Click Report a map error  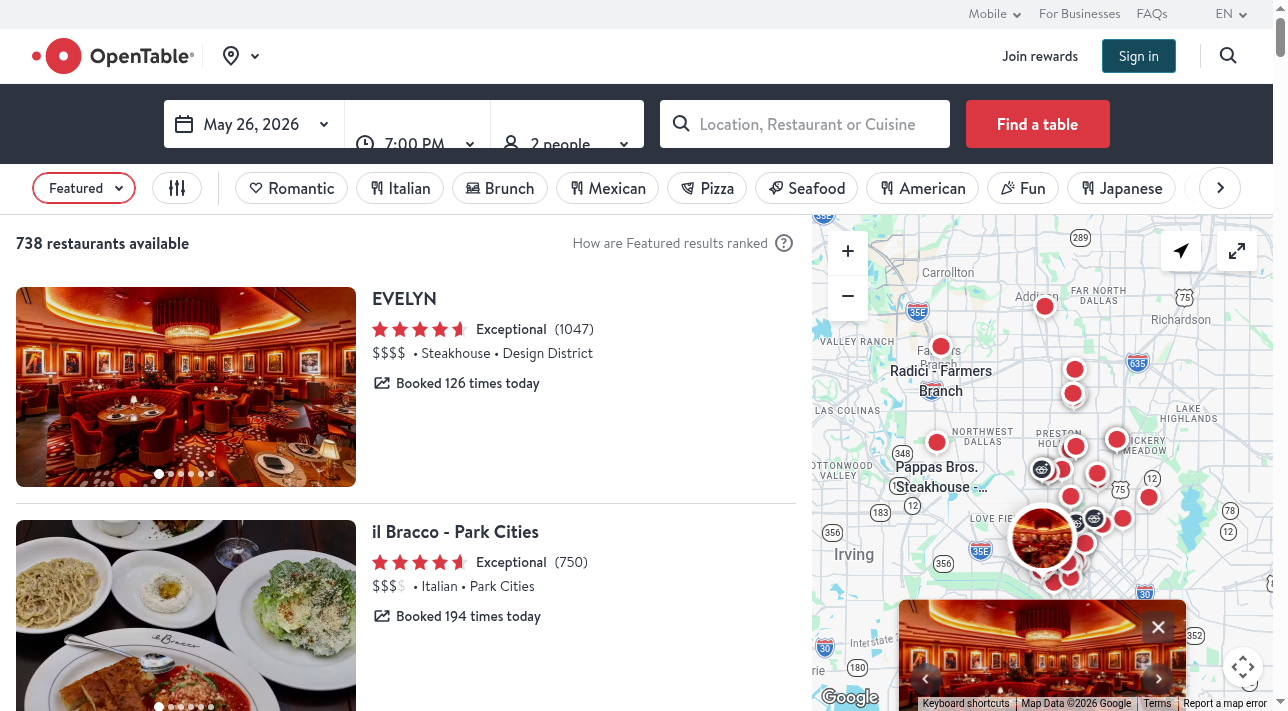(x=1225, y=703)
